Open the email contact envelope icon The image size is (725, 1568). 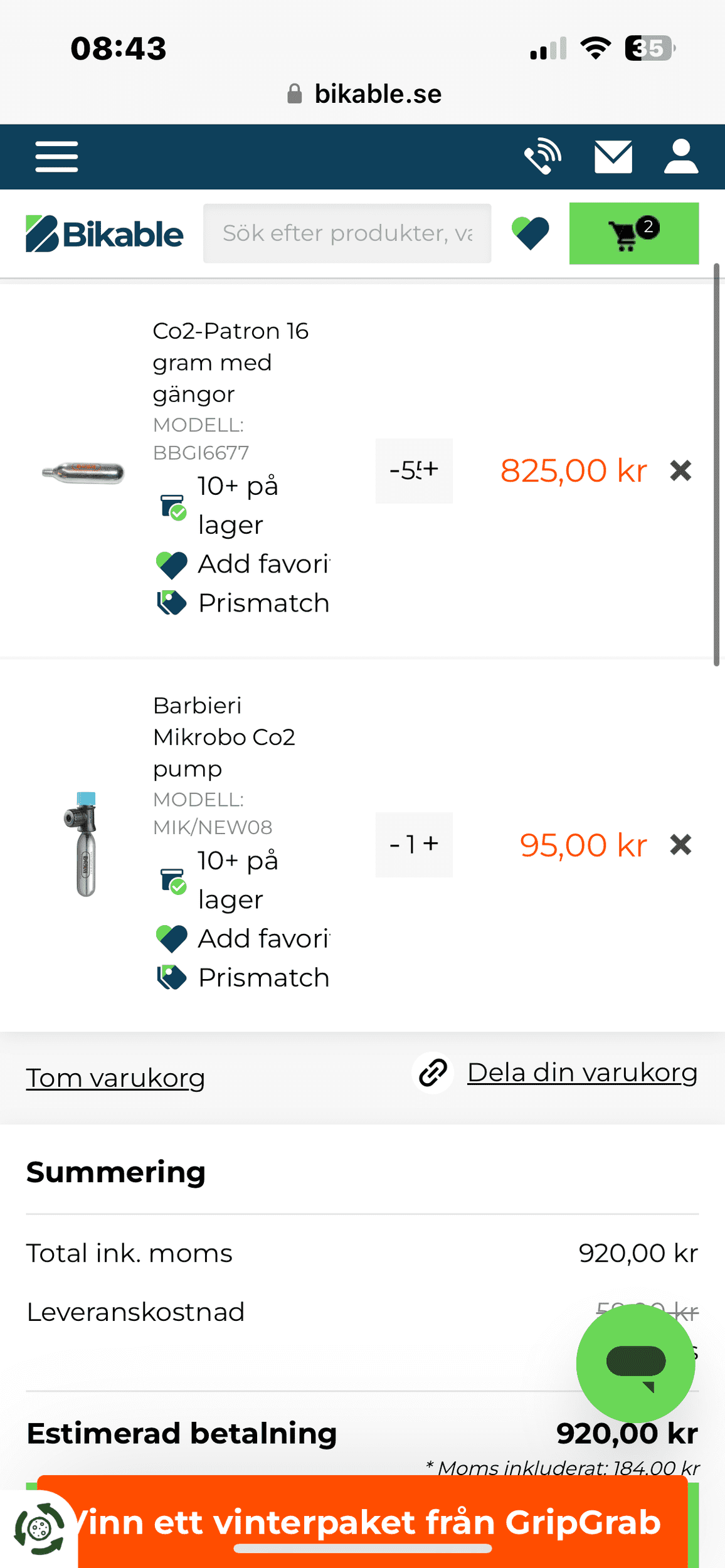tap(613, 157)
